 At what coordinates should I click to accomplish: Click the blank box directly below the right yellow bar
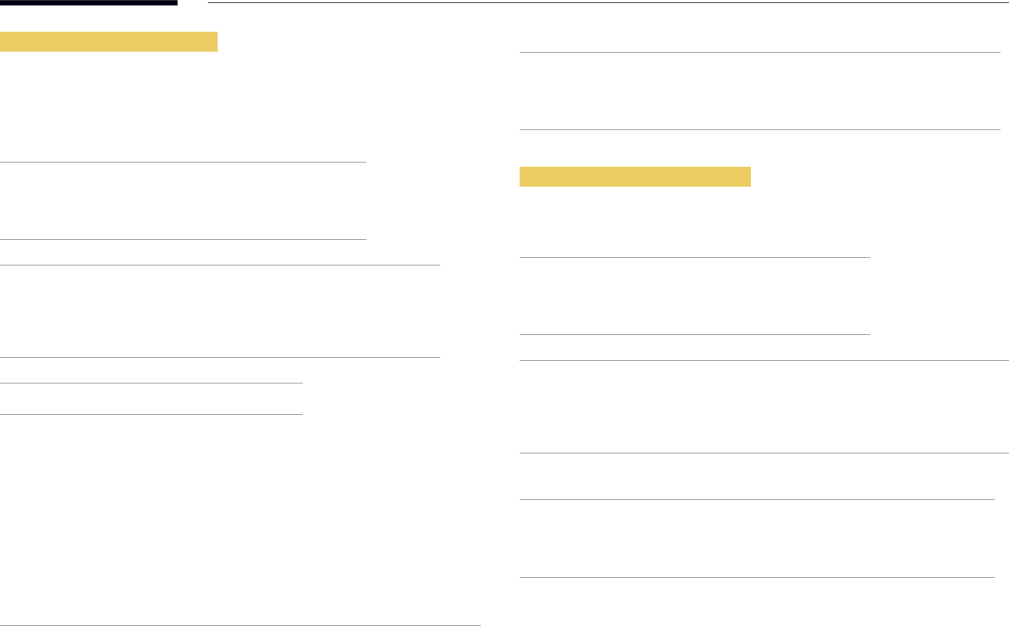tap(694, 296)
